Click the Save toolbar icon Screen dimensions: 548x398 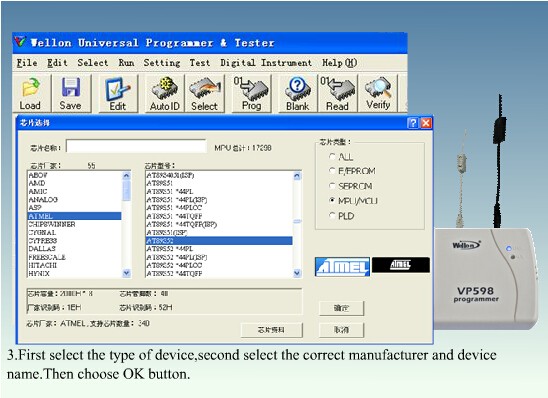click(x=71, y=93)
